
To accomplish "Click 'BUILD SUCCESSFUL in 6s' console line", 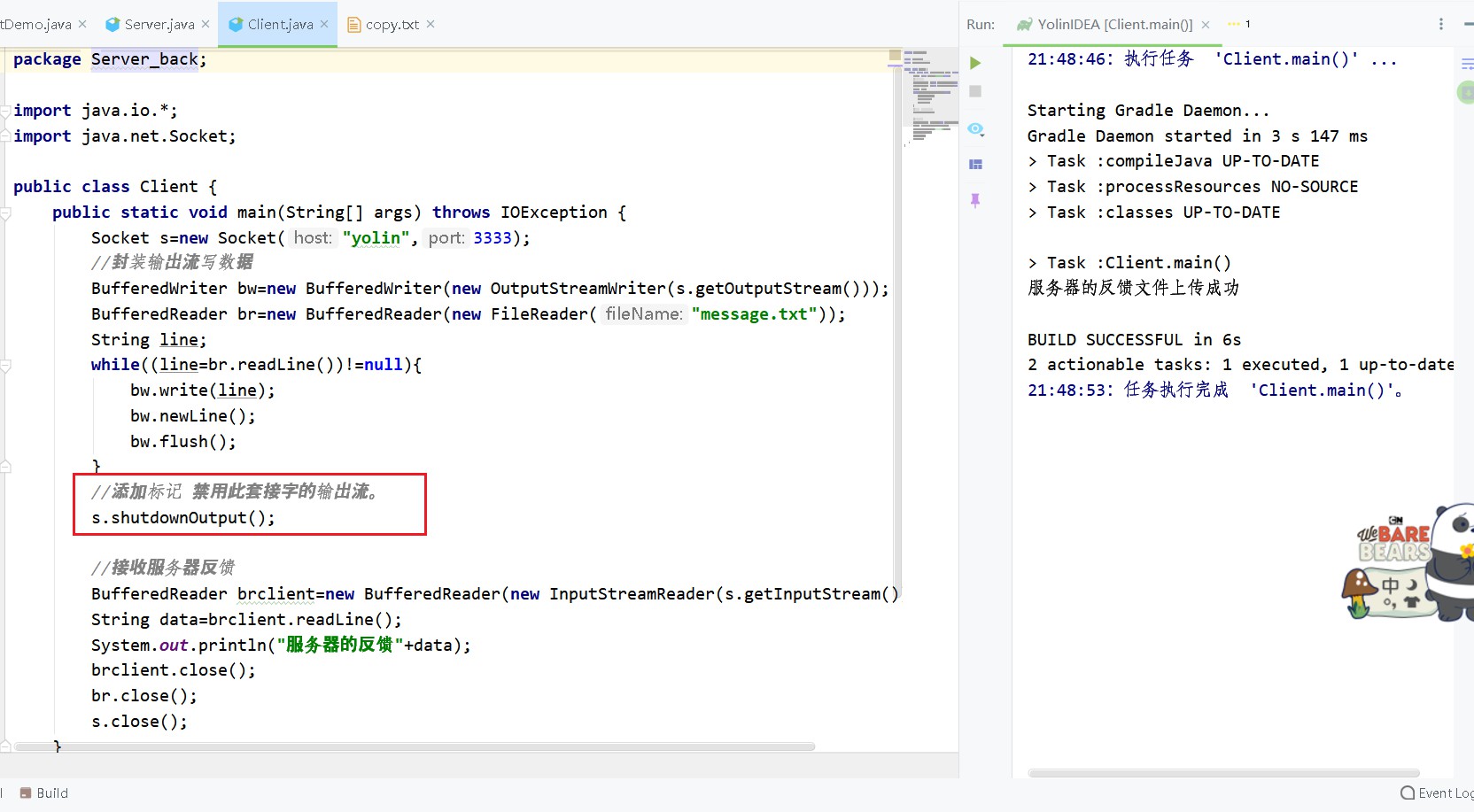I will click(1134, 340).
